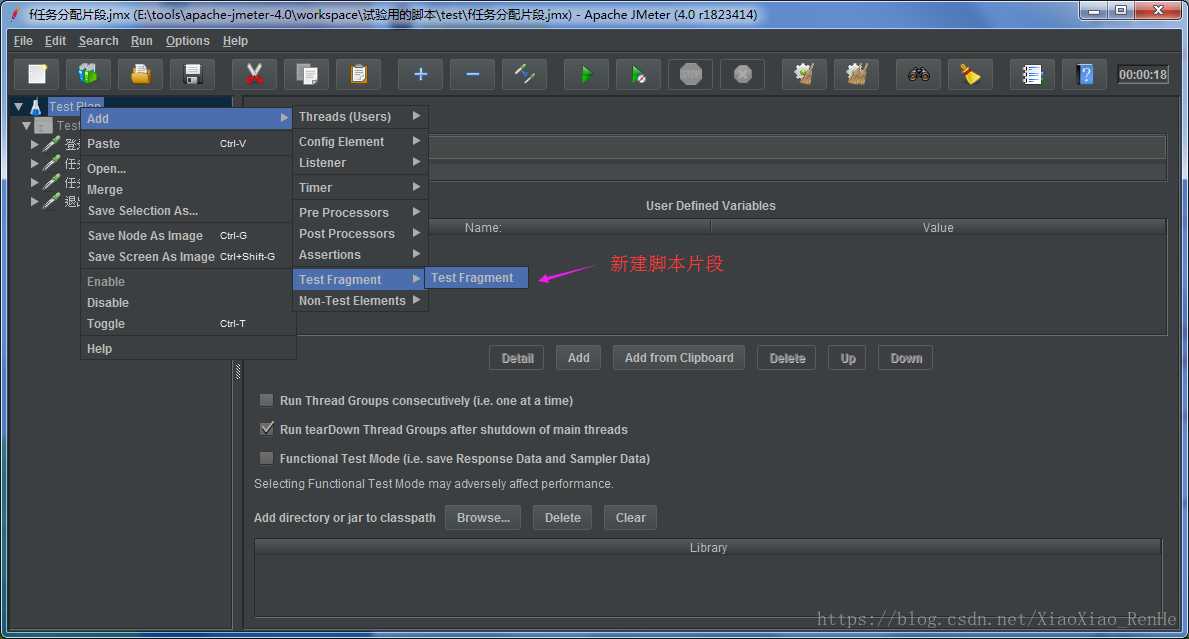Click Add from Clipboard button
Image resolution: width=1189 pixels, height=639 pixels.
pos(679,358)
